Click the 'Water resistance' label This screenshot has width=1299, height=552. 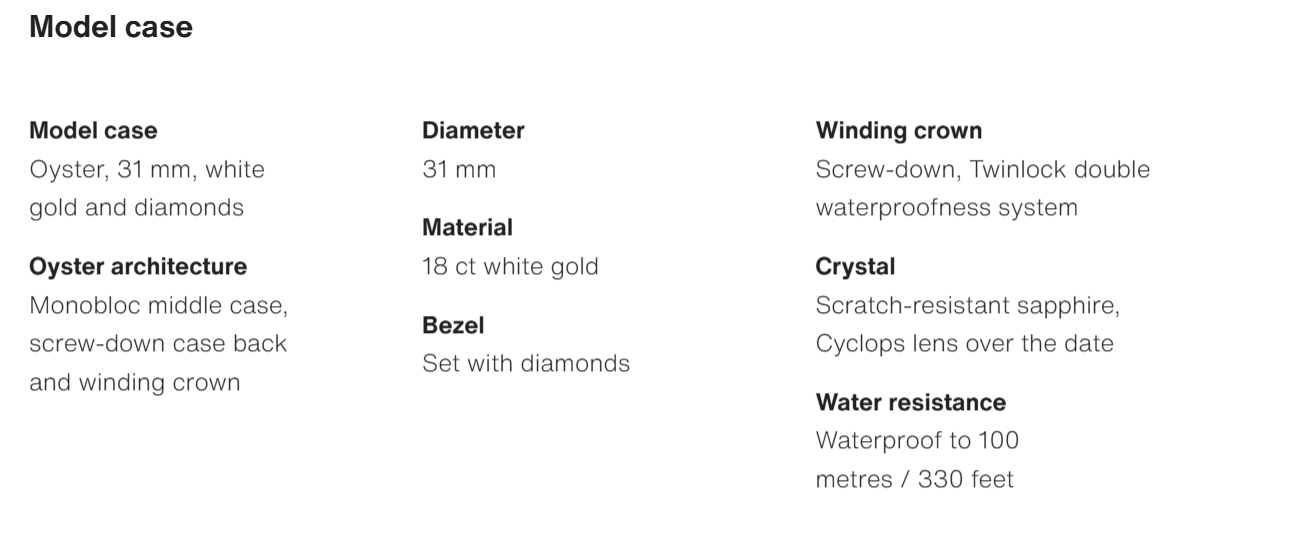tap(911, 402)
